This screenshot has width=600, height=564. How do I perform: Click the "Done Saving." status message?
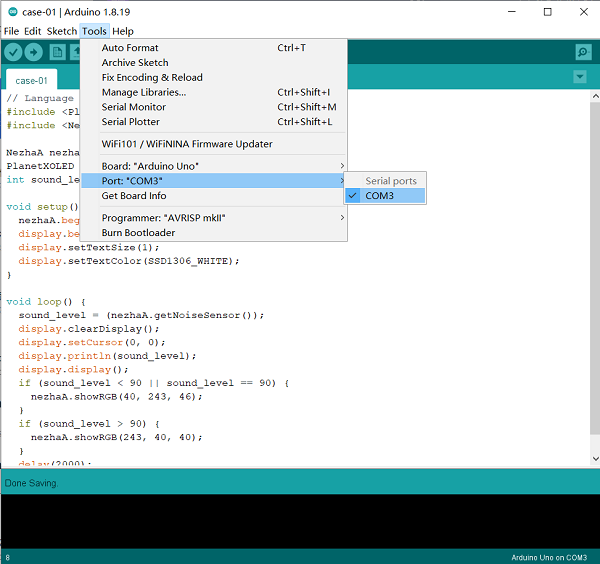tap(31, 483)
